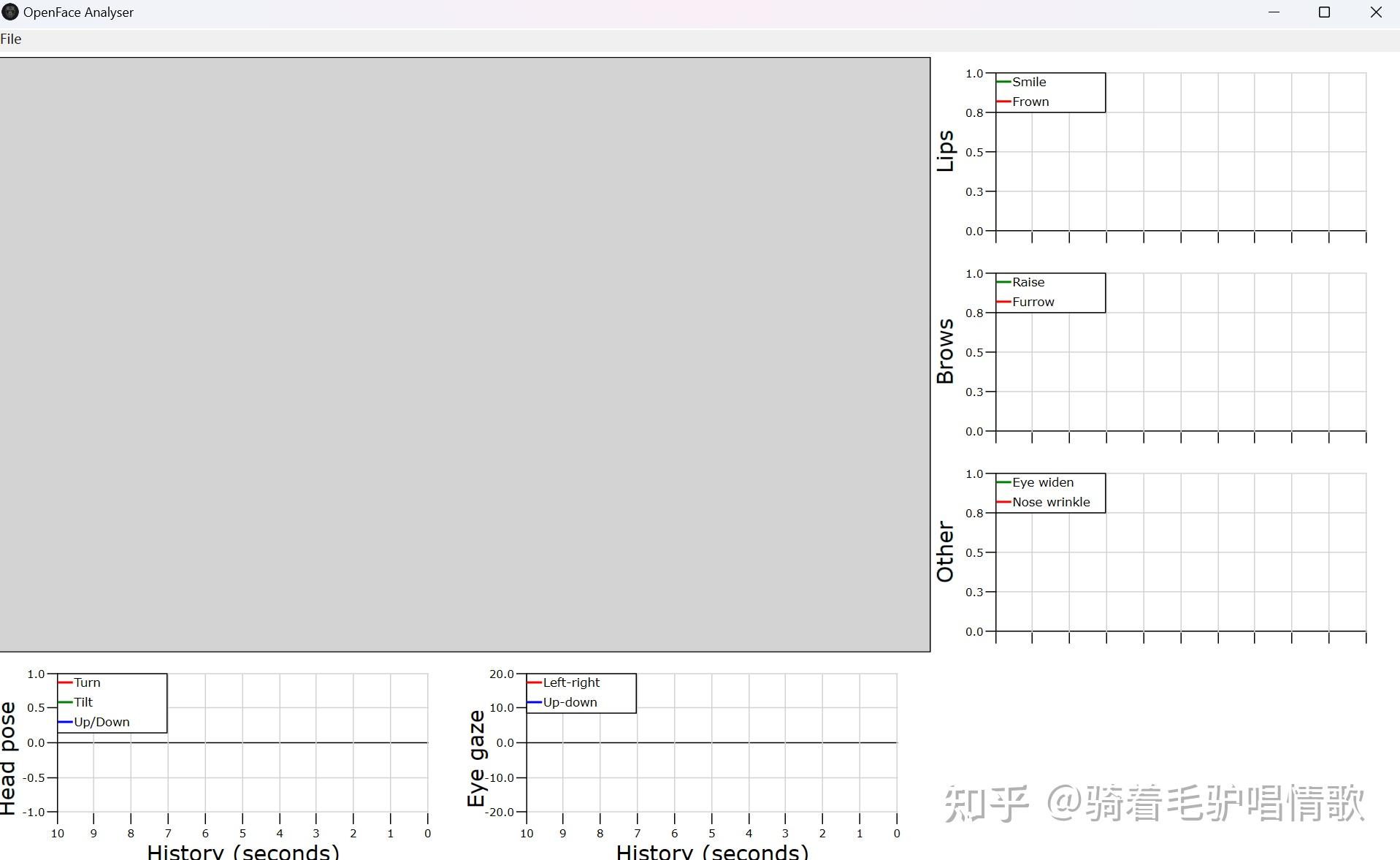Click the Frown label text in Lips legend
Viewport: 1400px width, 860px height.
pyautogui.click(x=1031, y=102)
